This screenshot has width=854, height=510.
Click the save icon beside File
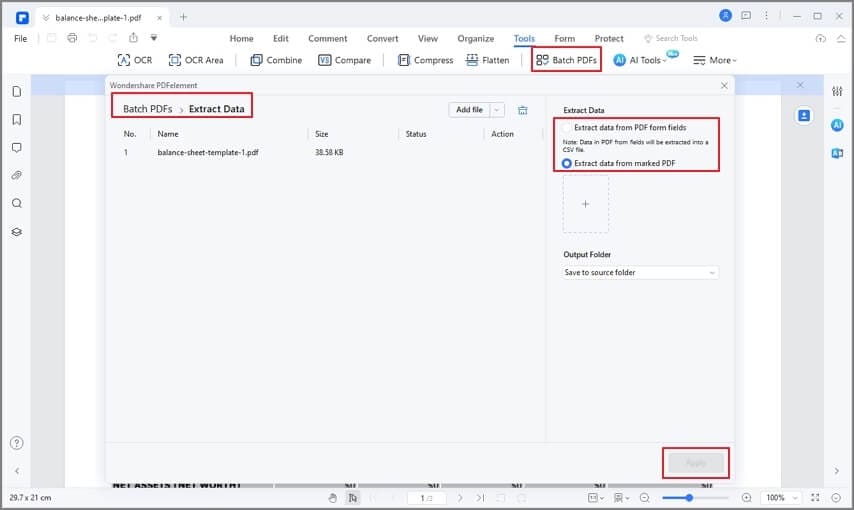[x=51, y=38]
